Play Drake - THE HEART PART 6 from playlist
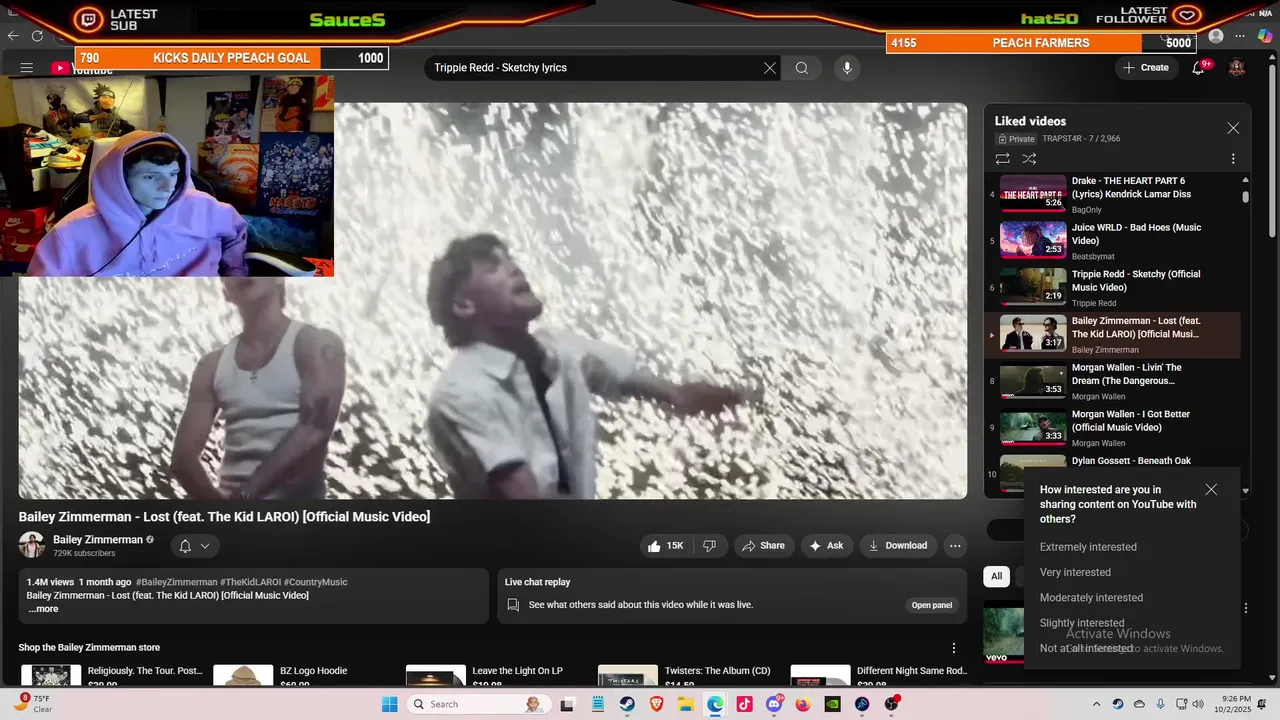Viewport: 1280px width, 720px height. 1113,195
